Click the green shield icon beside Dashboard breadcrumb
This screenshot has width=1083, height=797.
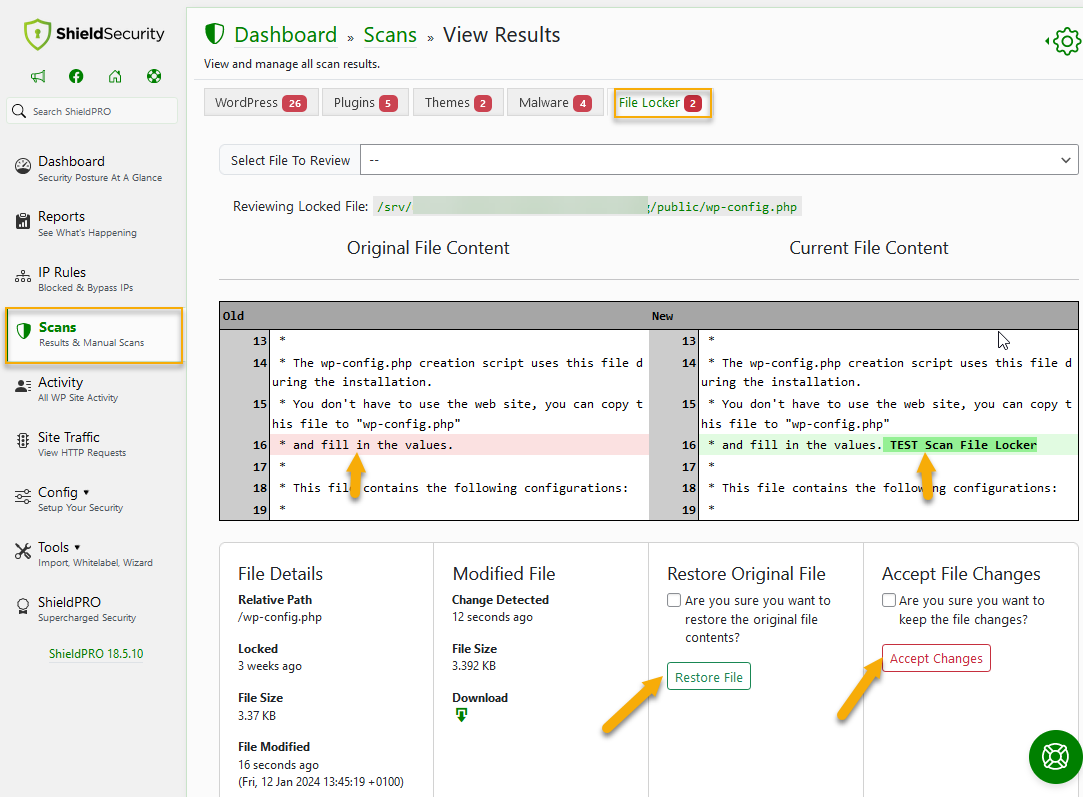[215, 33]
